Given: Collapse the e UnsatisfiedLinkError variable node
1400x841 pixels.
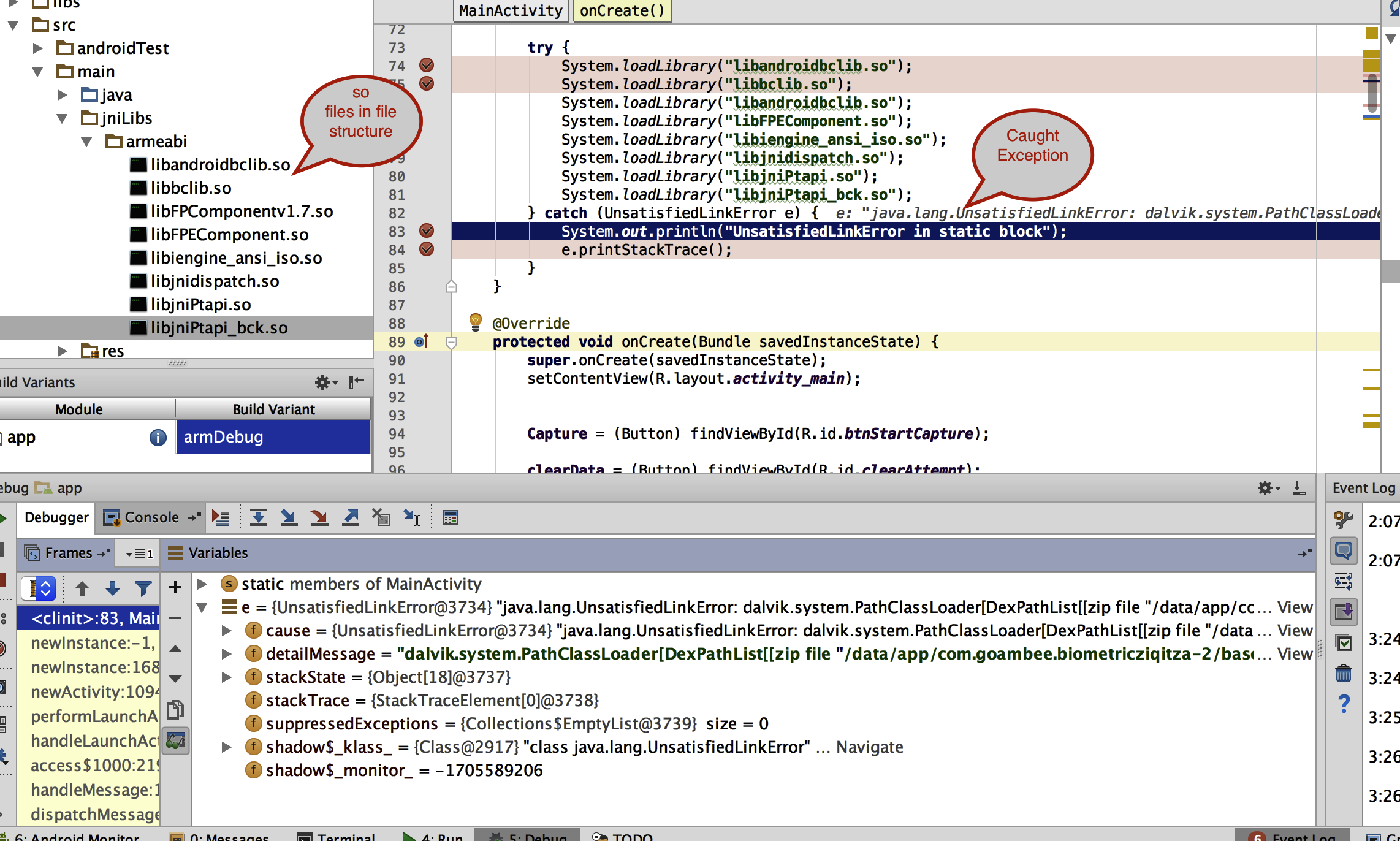Looking at the screenshot, I should click(x=202, y=607).
